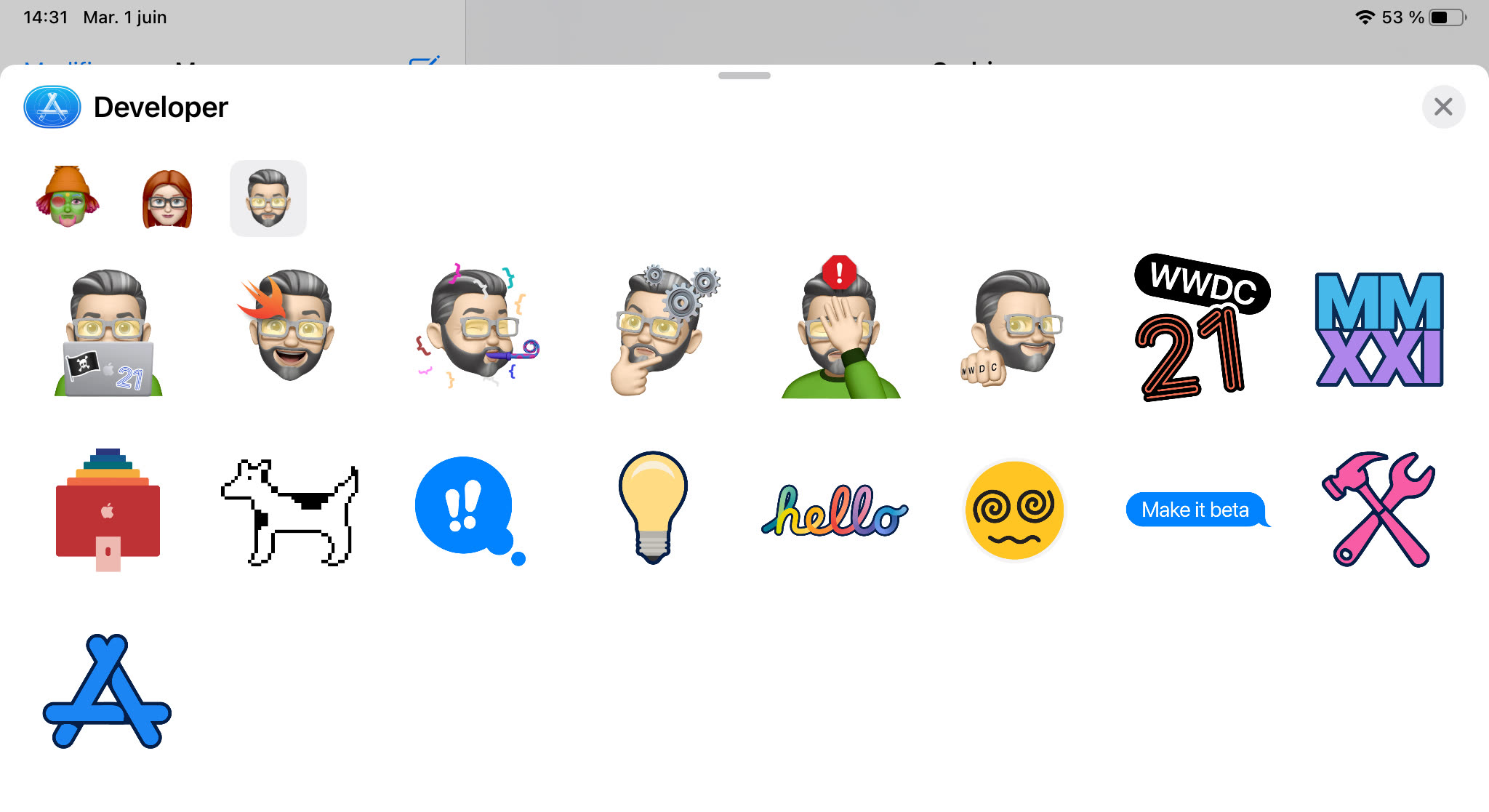Select the gray-haired bearded Memoji tab

click(268, 198)
